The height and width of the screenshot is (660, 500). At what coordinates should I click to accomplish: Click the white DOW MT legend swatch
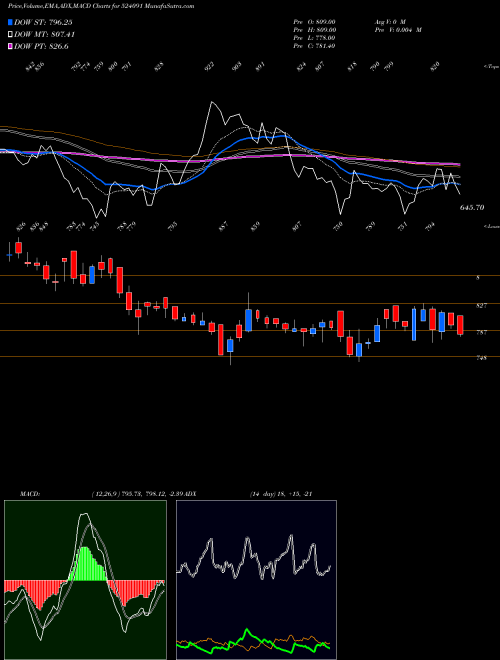pos(11,35)
